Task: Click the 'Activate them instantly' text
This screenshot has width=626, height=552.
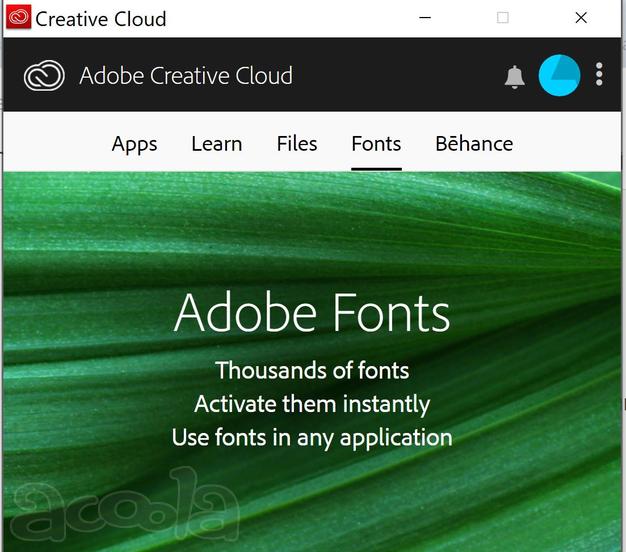Action: [x=312, y=404]
